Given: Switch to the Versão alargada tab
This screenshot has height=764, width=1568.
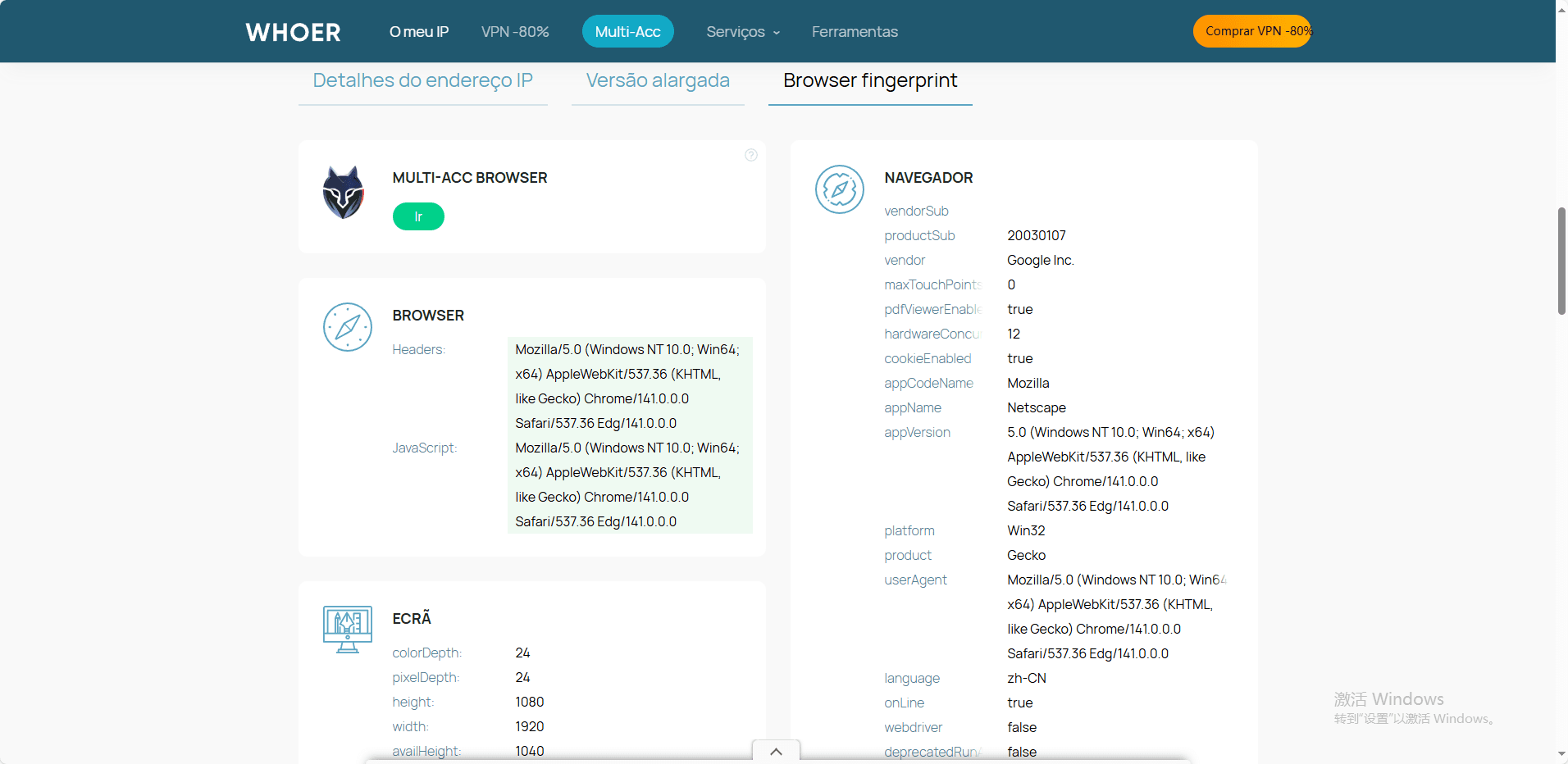Looking at the screenshot, I should click(658, 80).
